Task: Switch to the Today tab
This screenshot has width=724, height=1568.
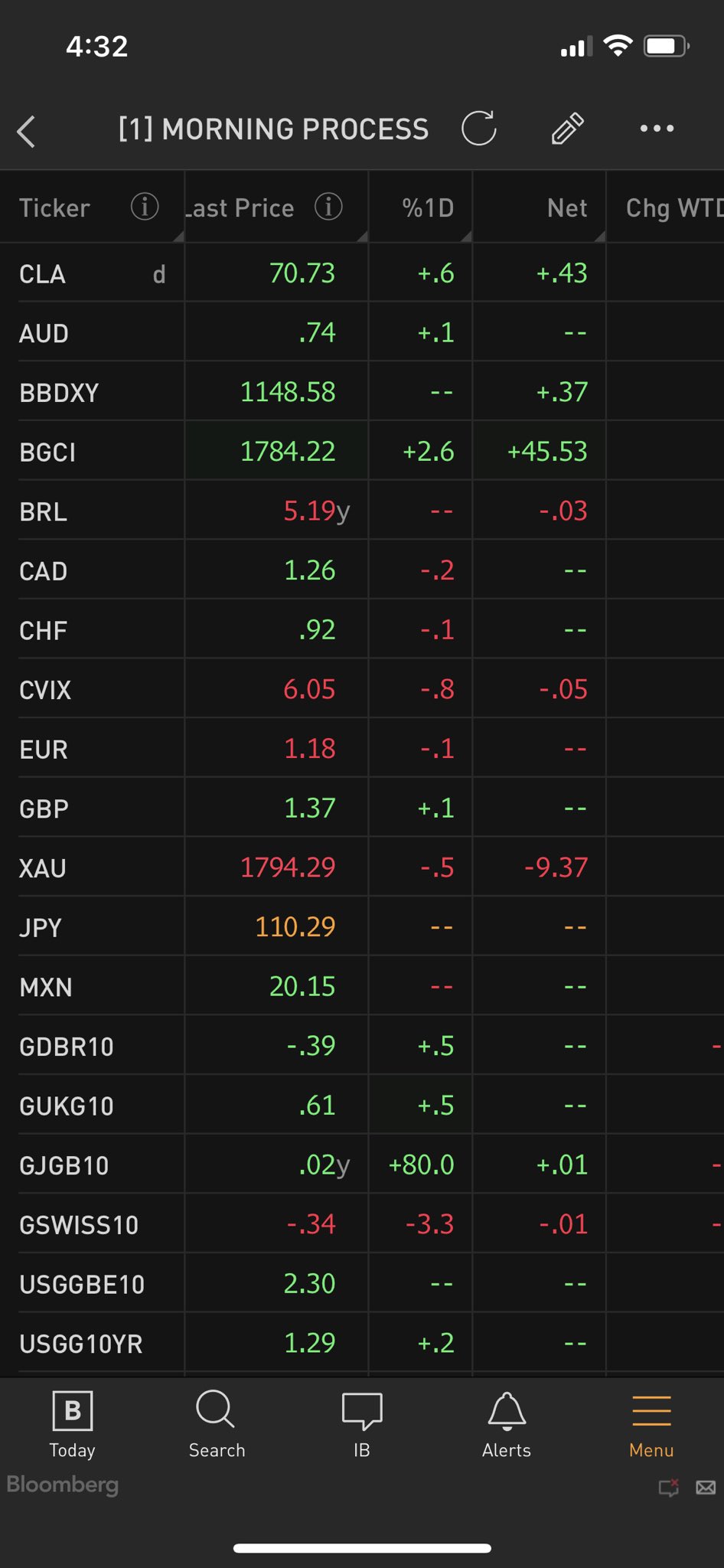Action: click(73, 1424)
